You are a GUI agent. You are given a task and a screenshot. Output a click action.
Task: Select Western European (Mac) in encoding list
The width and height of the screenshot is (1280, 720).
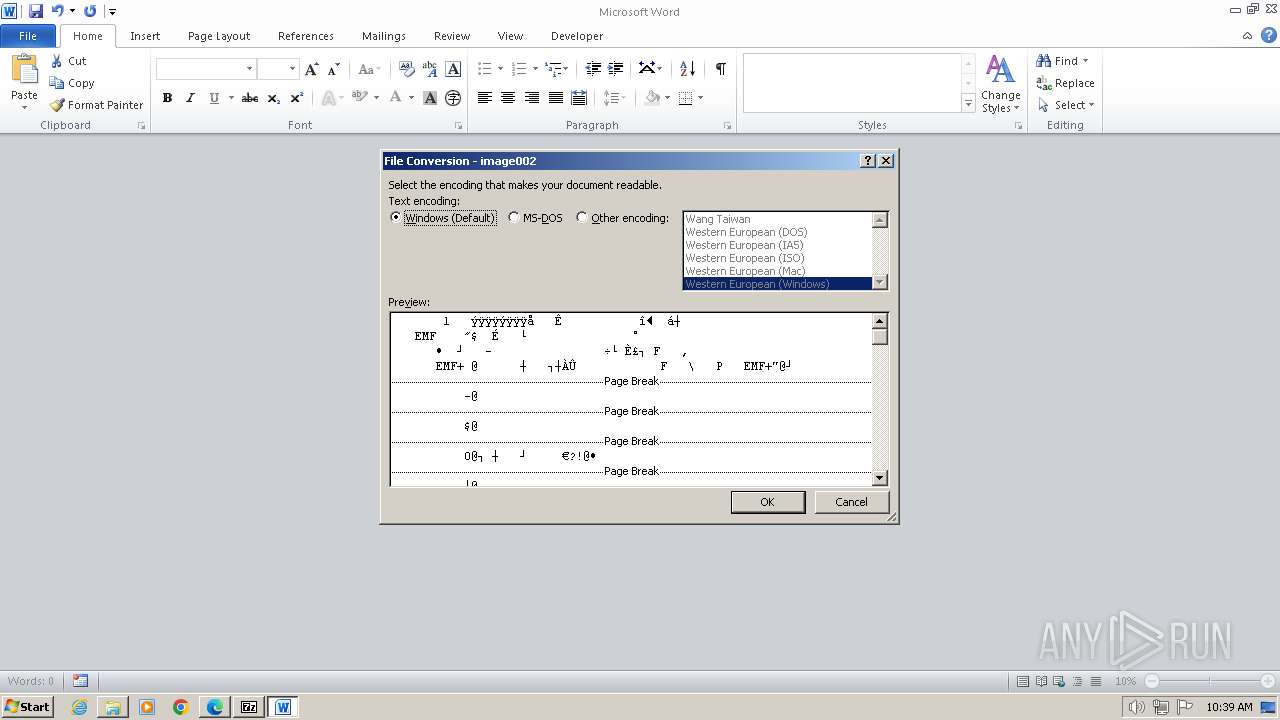tap(777, 271)
